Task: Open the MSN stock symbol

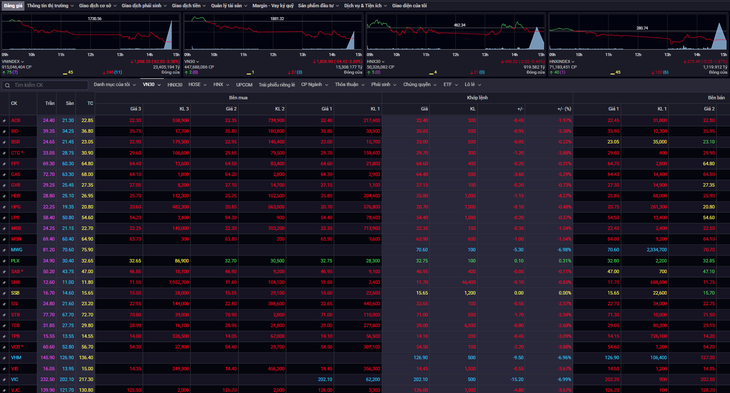Action: pyautogui.click(x=16, y=239)
